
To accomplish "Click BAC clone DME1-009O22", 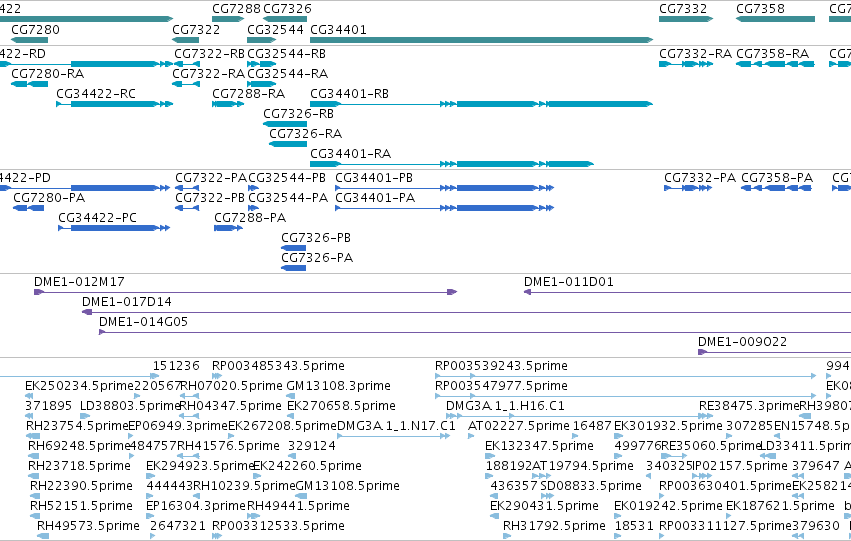I will (x=774, y=352).
